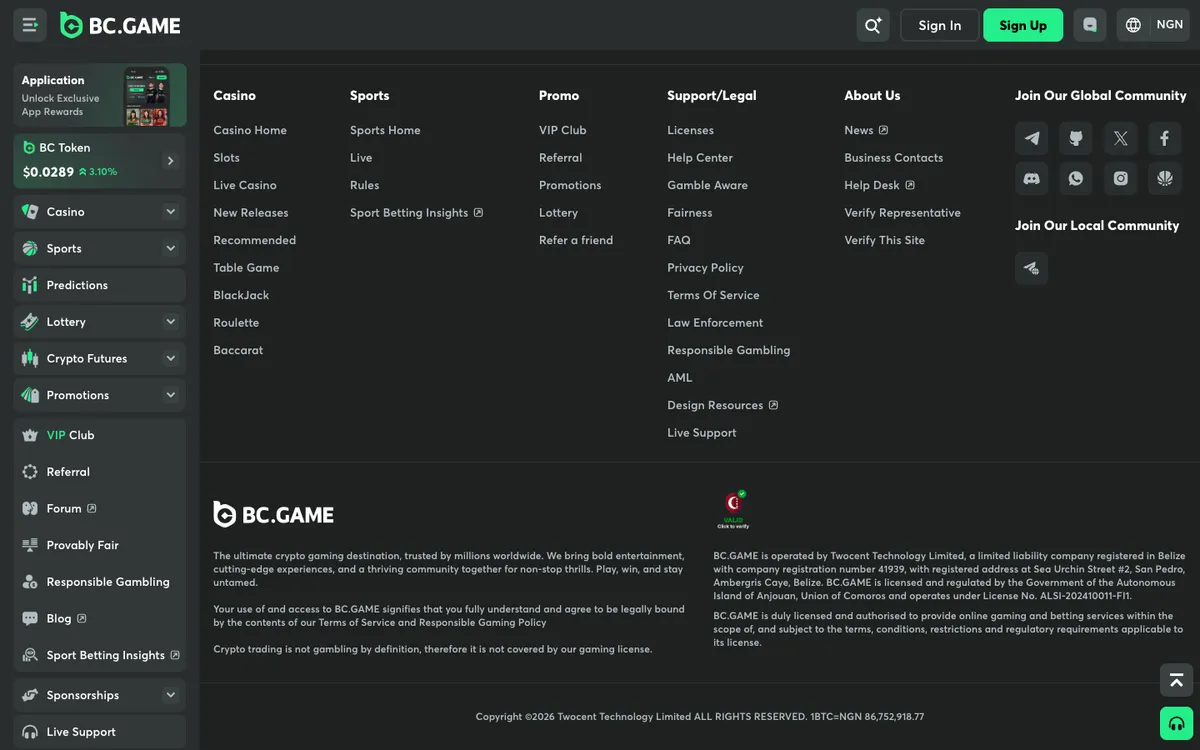The image size is (1200, 750).
Task: Open the Licenses footer link
Action: click(690, 130)
